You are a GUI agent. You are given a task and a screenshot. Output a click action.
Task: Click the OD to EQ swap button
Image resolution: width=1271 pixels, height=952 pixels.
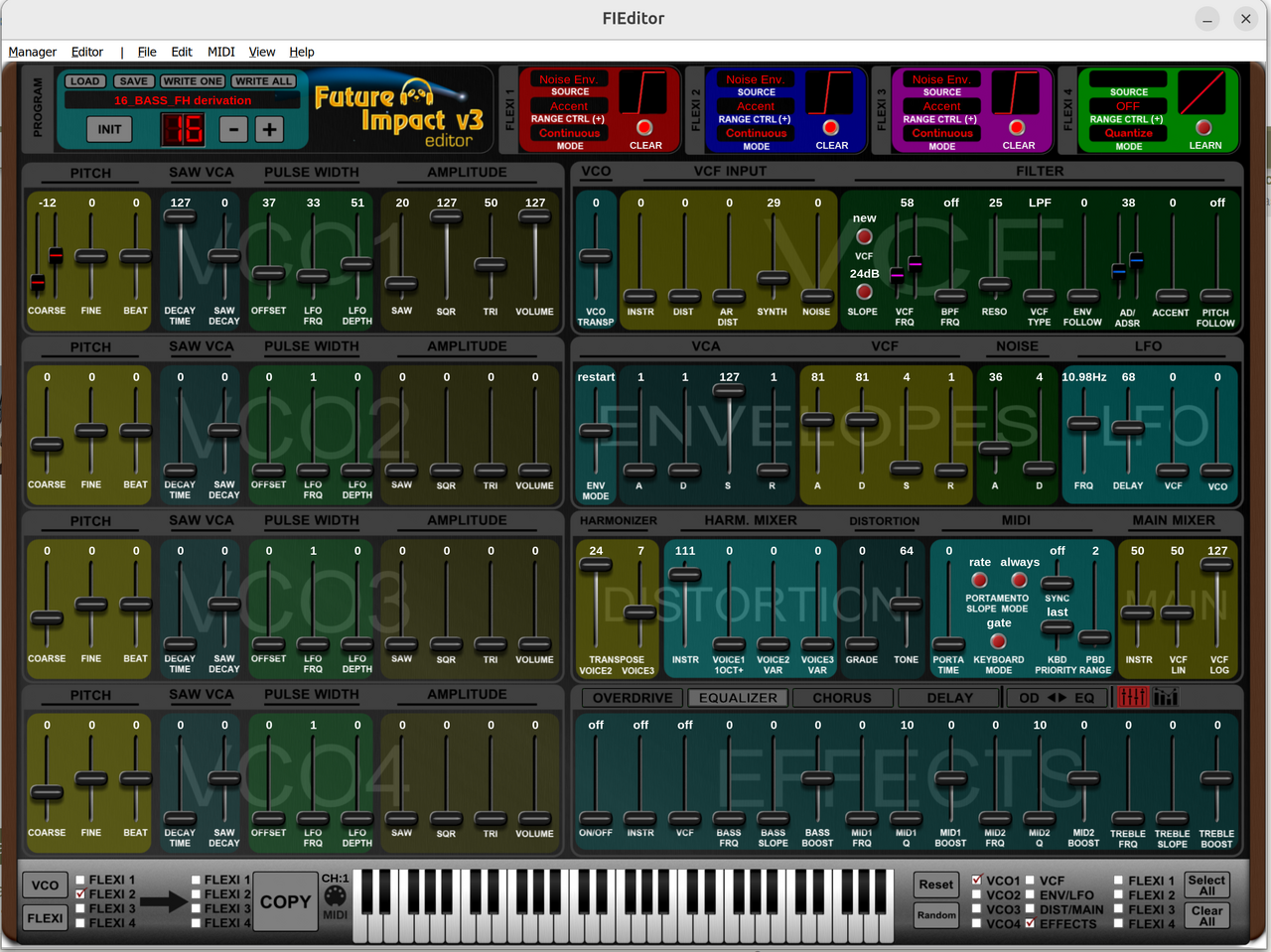[1057, 698]
